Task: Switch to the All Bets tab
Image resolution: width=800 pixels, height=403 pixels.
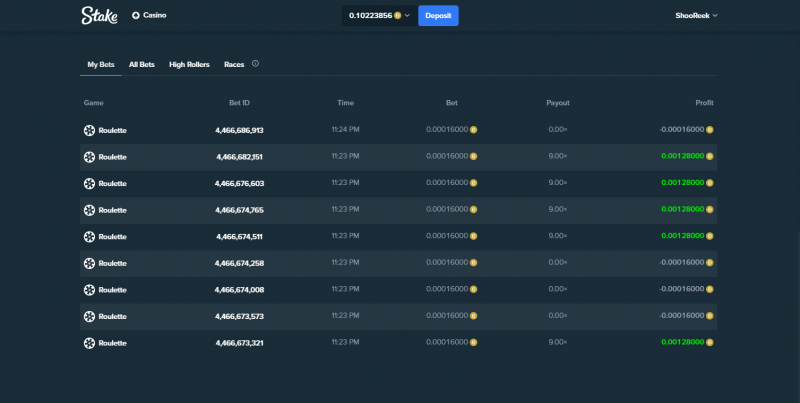Action: click(x=141, y=64)
